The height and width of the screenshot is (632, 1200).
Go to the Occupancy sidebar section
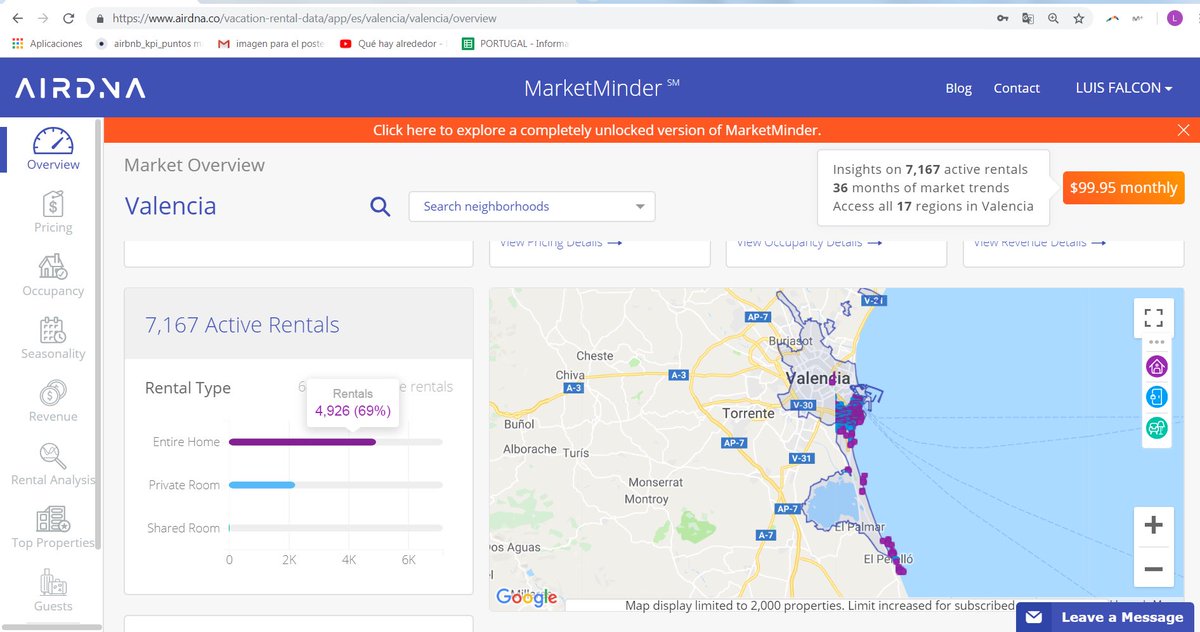pos(53,275)
